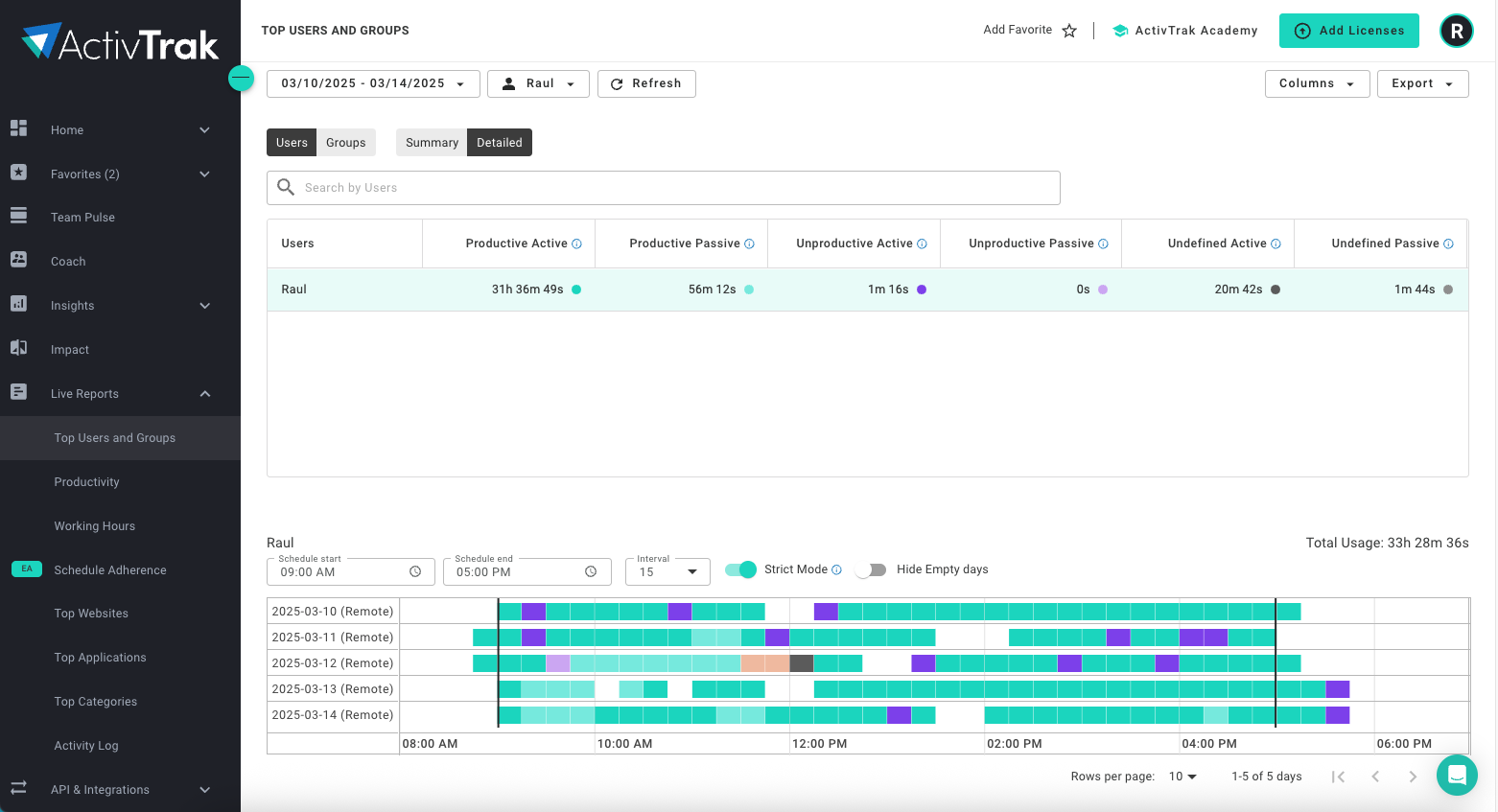Open the Rows per page dropdown

coord(1182,777)
